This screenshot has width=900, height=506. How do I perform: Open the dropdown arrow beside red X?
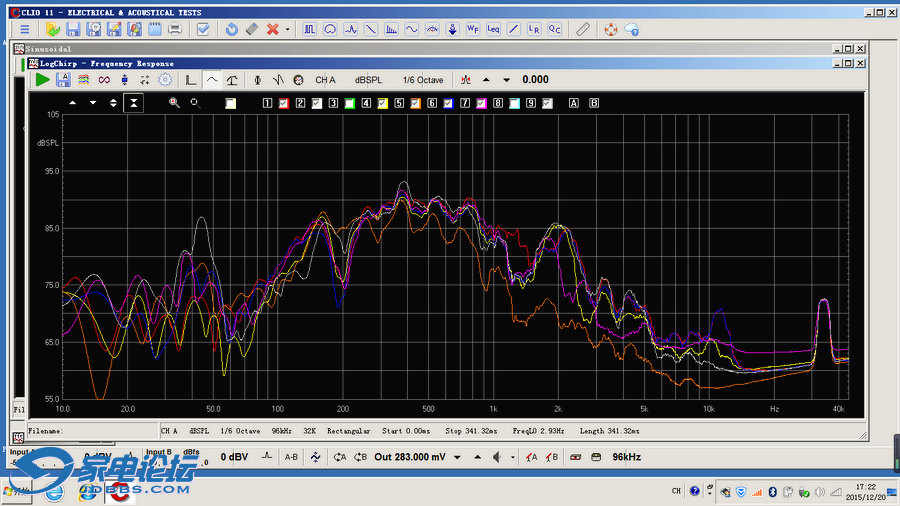(288, 29)
